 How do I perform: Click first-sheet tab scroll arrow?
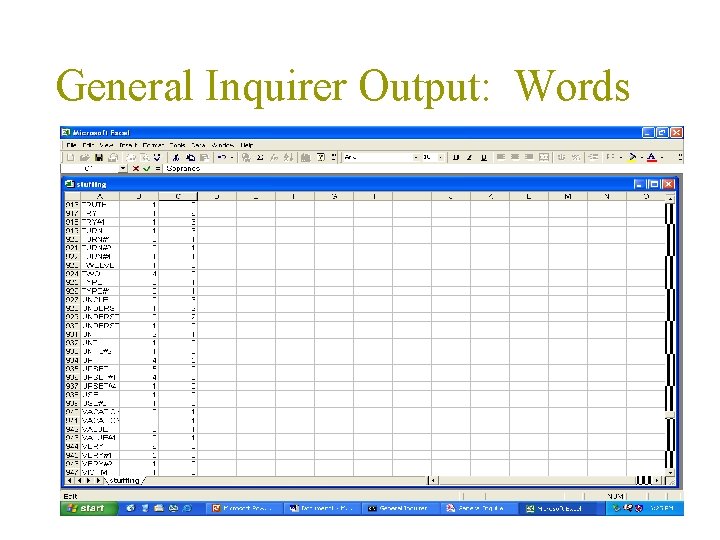[69, 481]
